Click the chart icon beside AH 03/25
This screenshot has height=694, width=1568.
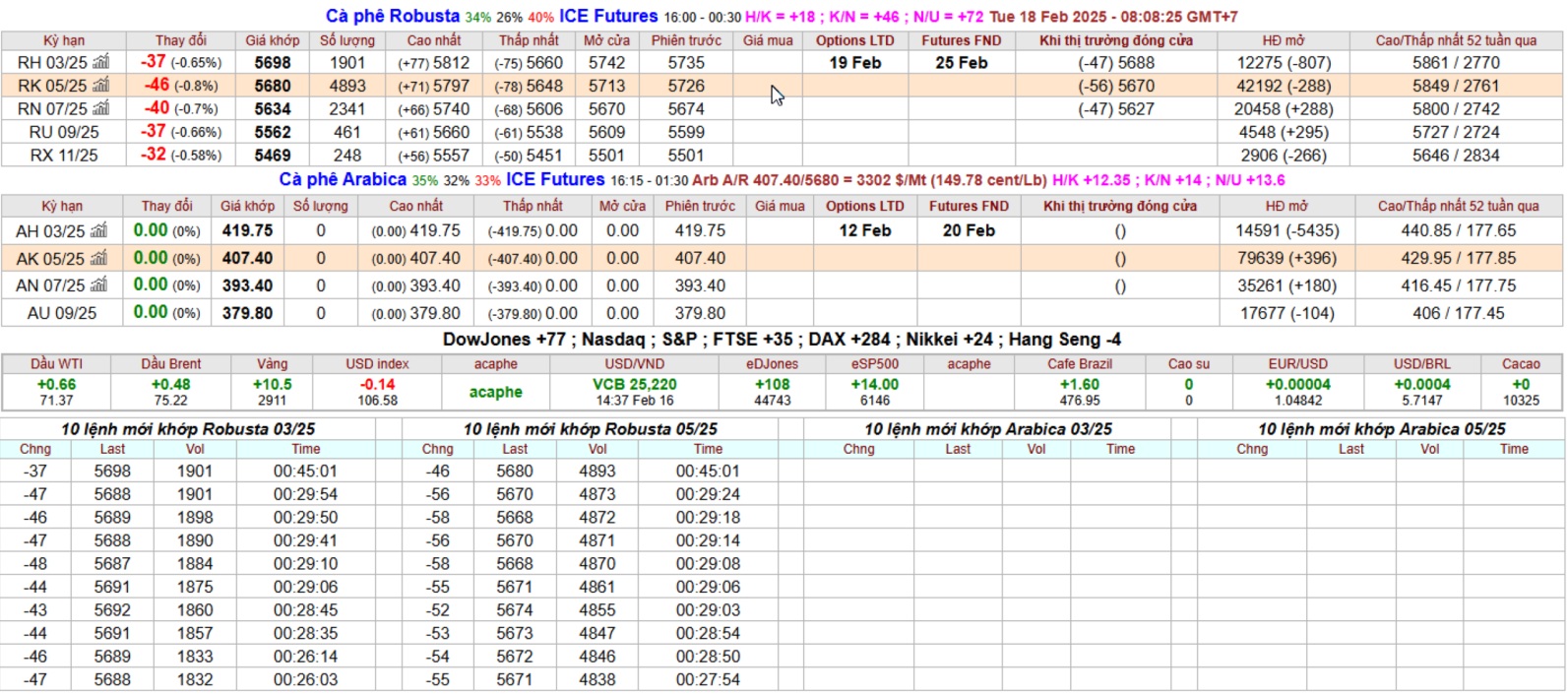[x=98, y=231]
